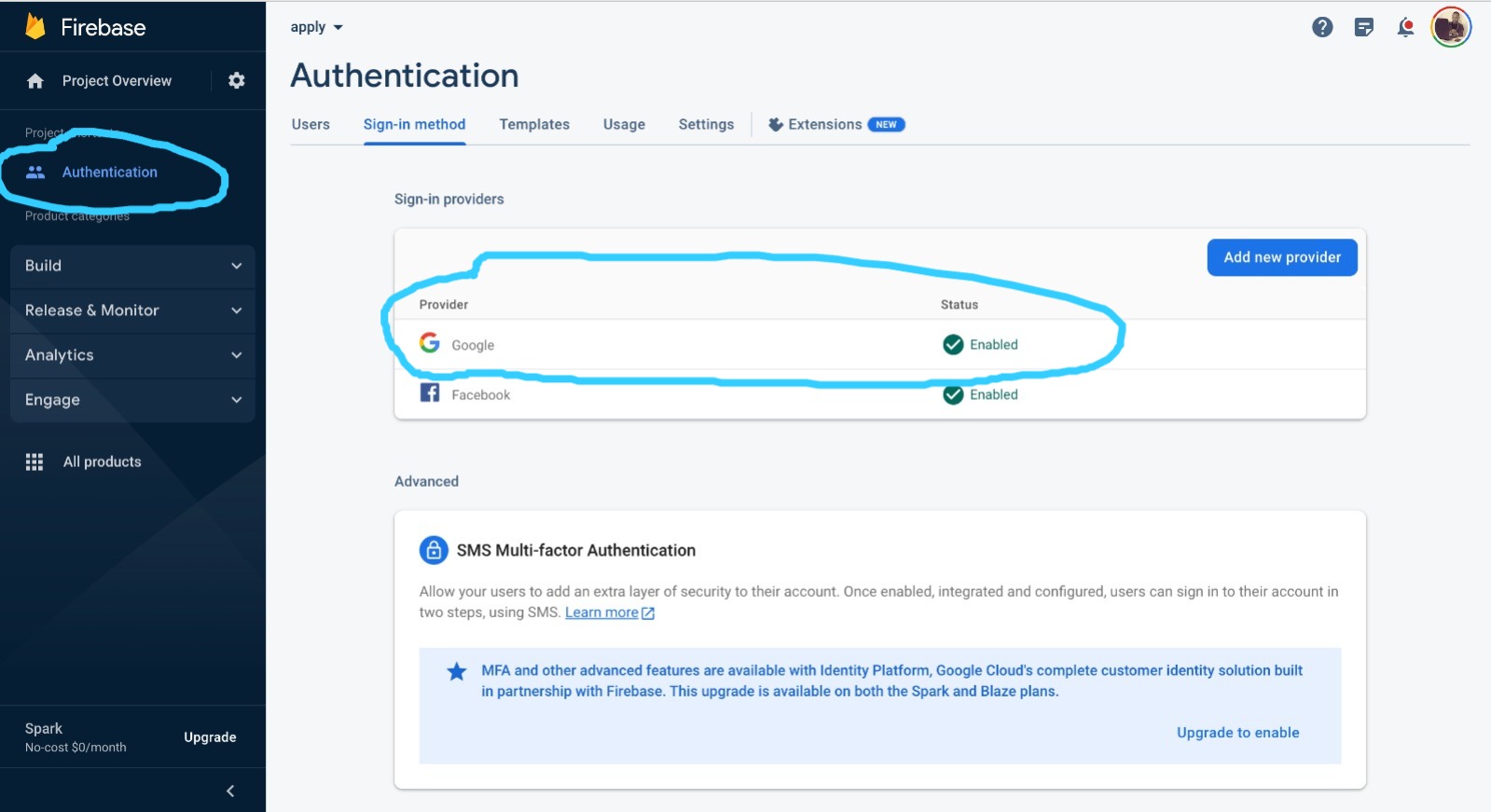
Task: Expand the Analytics section
Action: pyautogui.click(x=132, y=355)
